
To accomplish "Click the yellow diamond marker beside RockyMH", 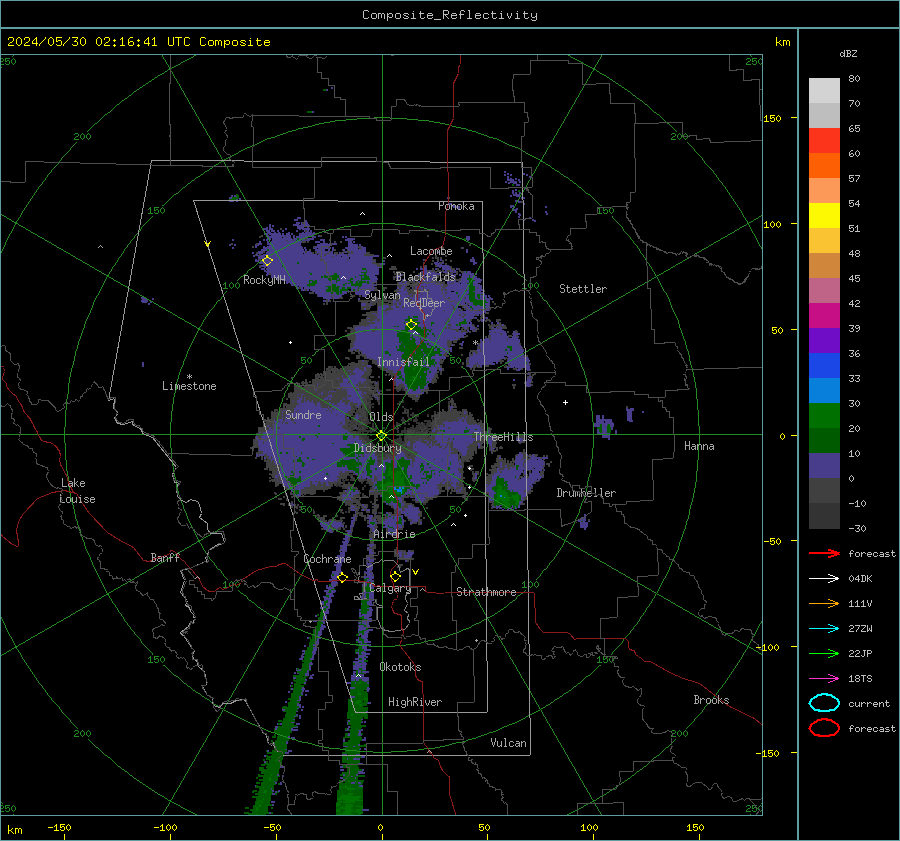I will point(267,261).
